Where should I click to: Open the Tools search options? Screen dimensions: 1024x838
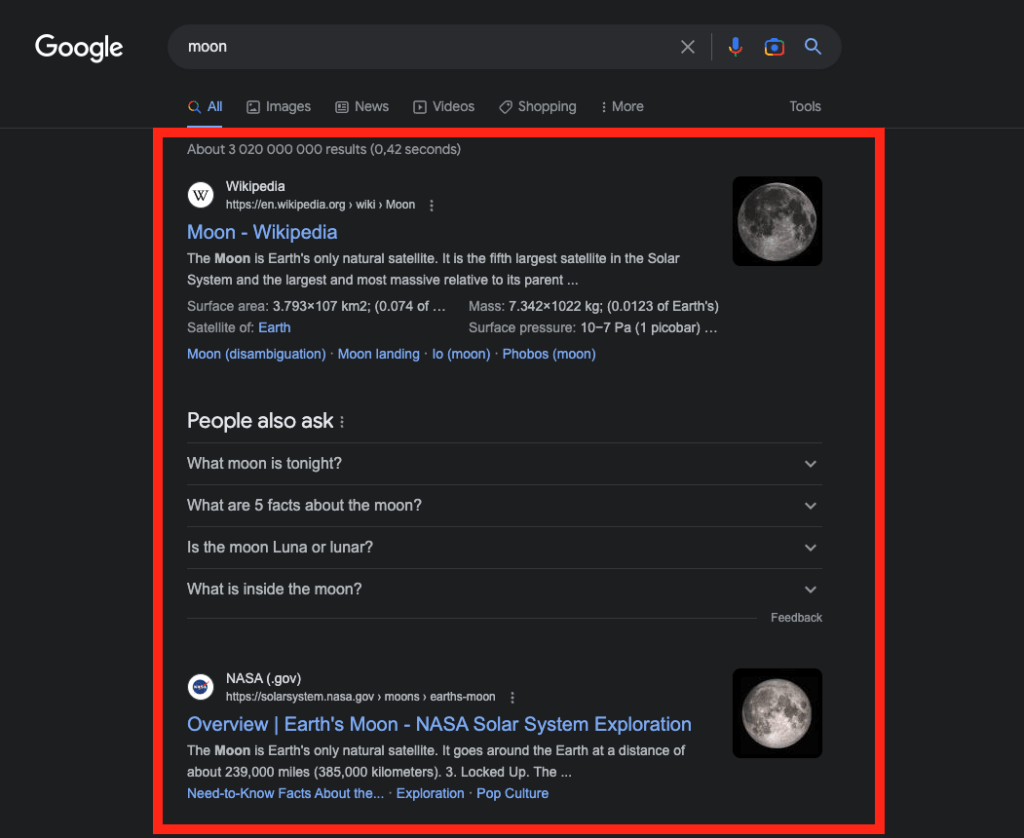(805, 106)
